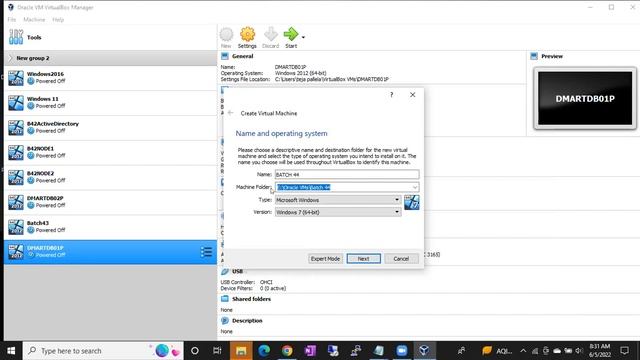This screenshot has width=640, height=360.
Task: Open Microsoft Edge from taskbar
Action: click(x=264, y=351)
